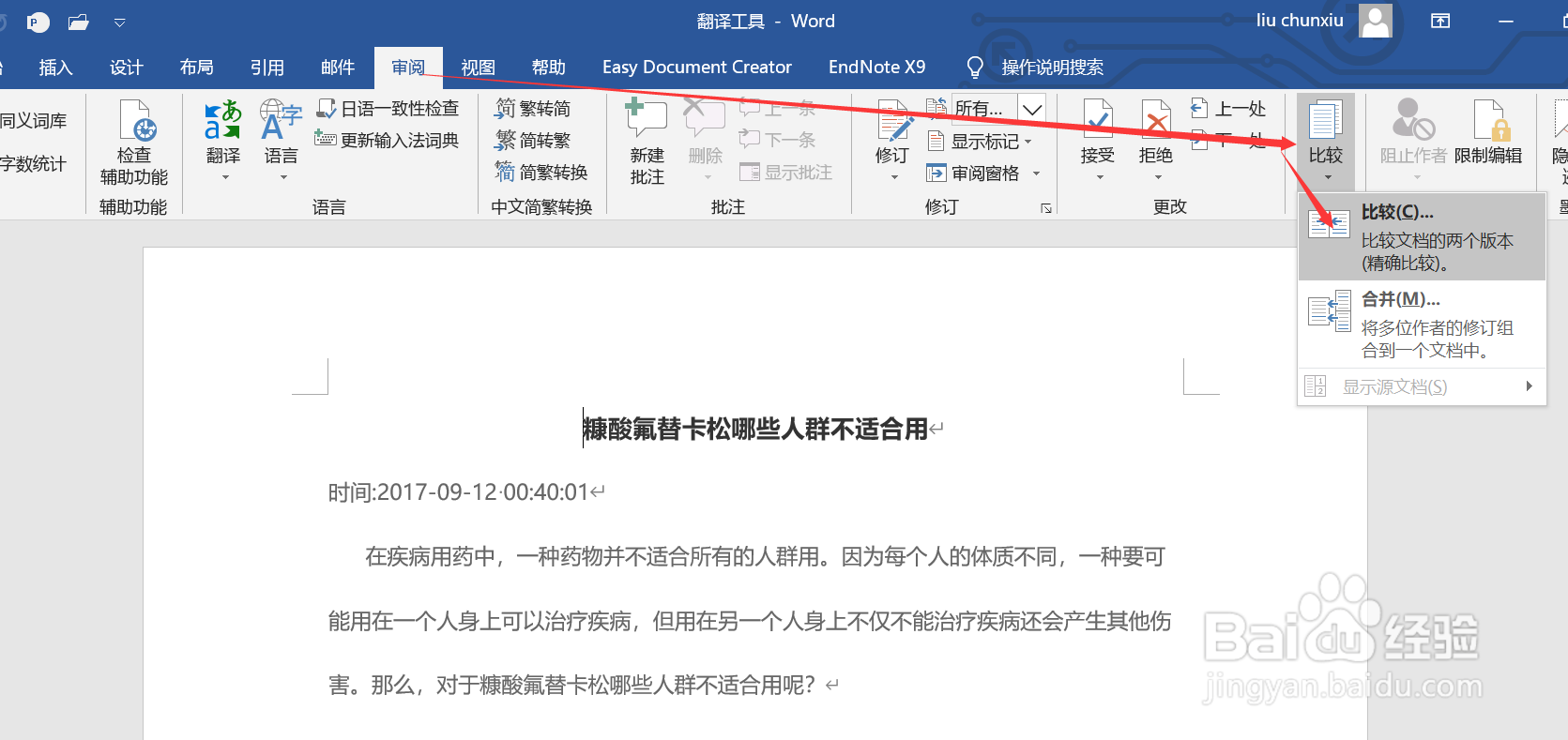1568x740 pixels.
Task: Go to previous change
Action: point(1228,109)
